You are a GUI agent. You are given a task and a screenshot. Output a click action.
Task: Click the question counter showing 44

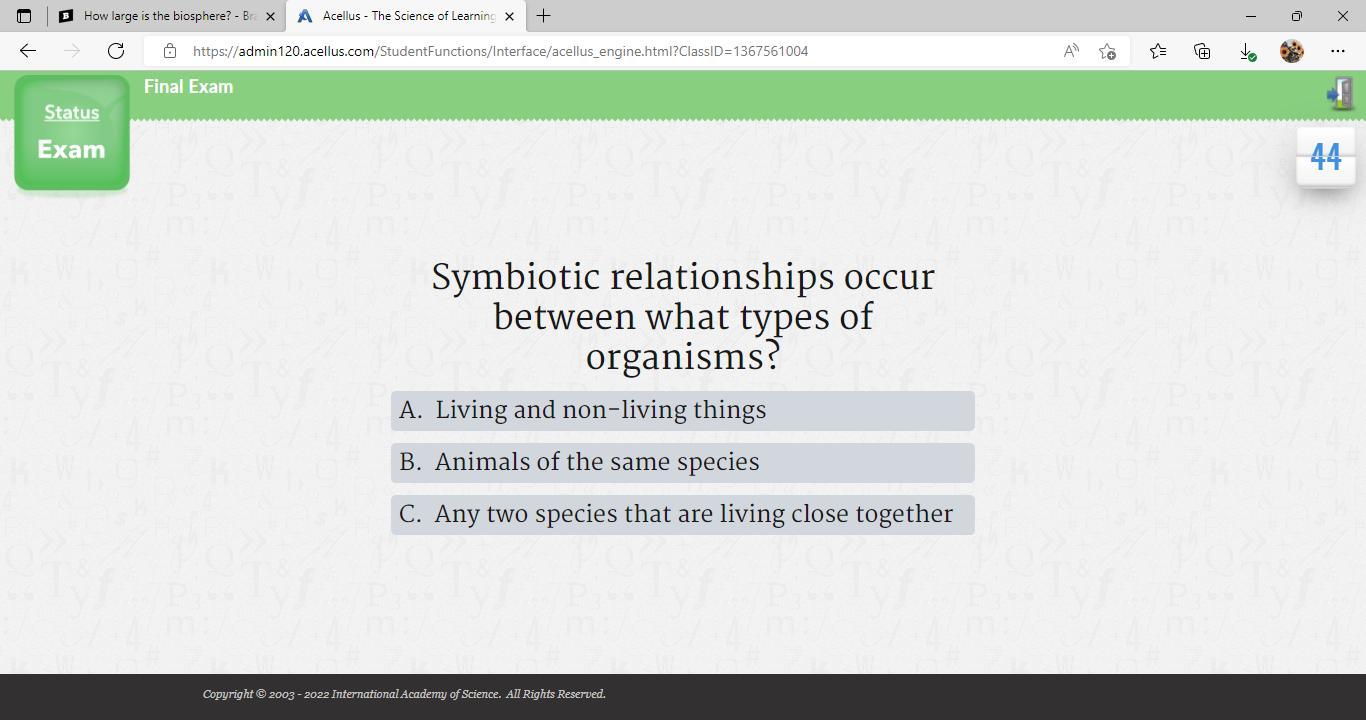(1326, 157)
